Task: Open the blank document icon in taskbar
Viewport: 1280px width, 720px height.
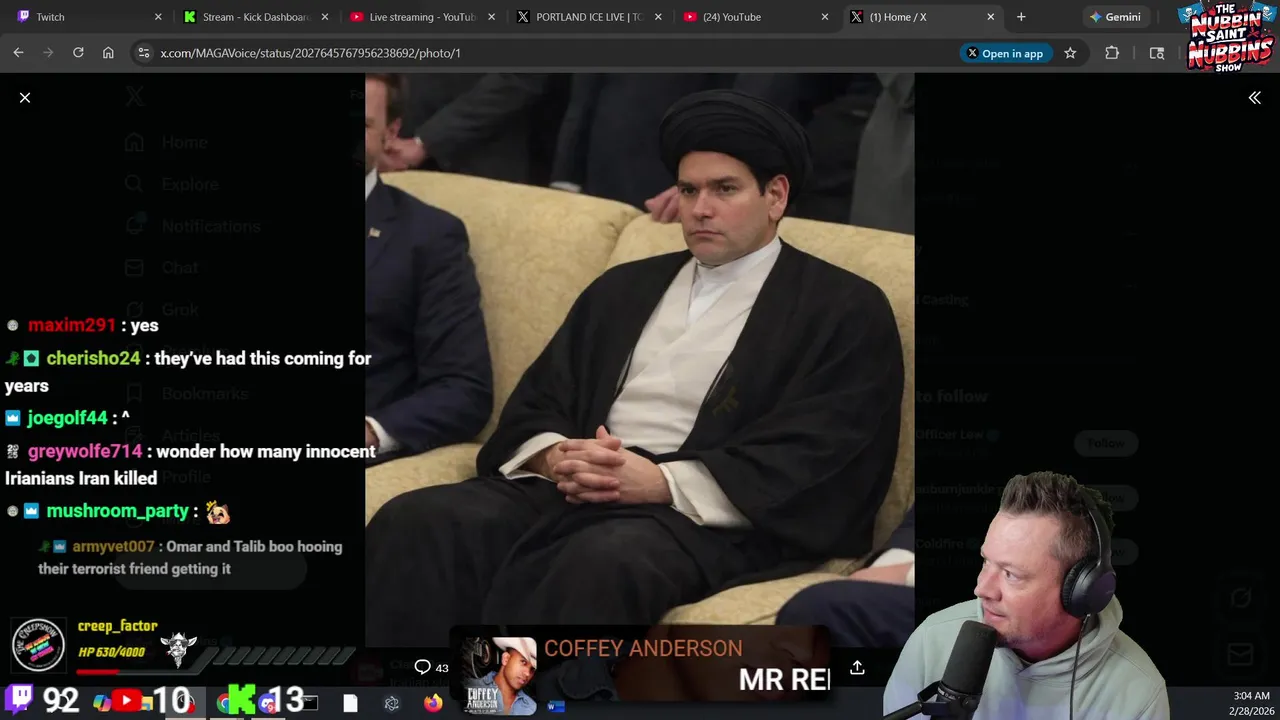Action: point(350,704)
